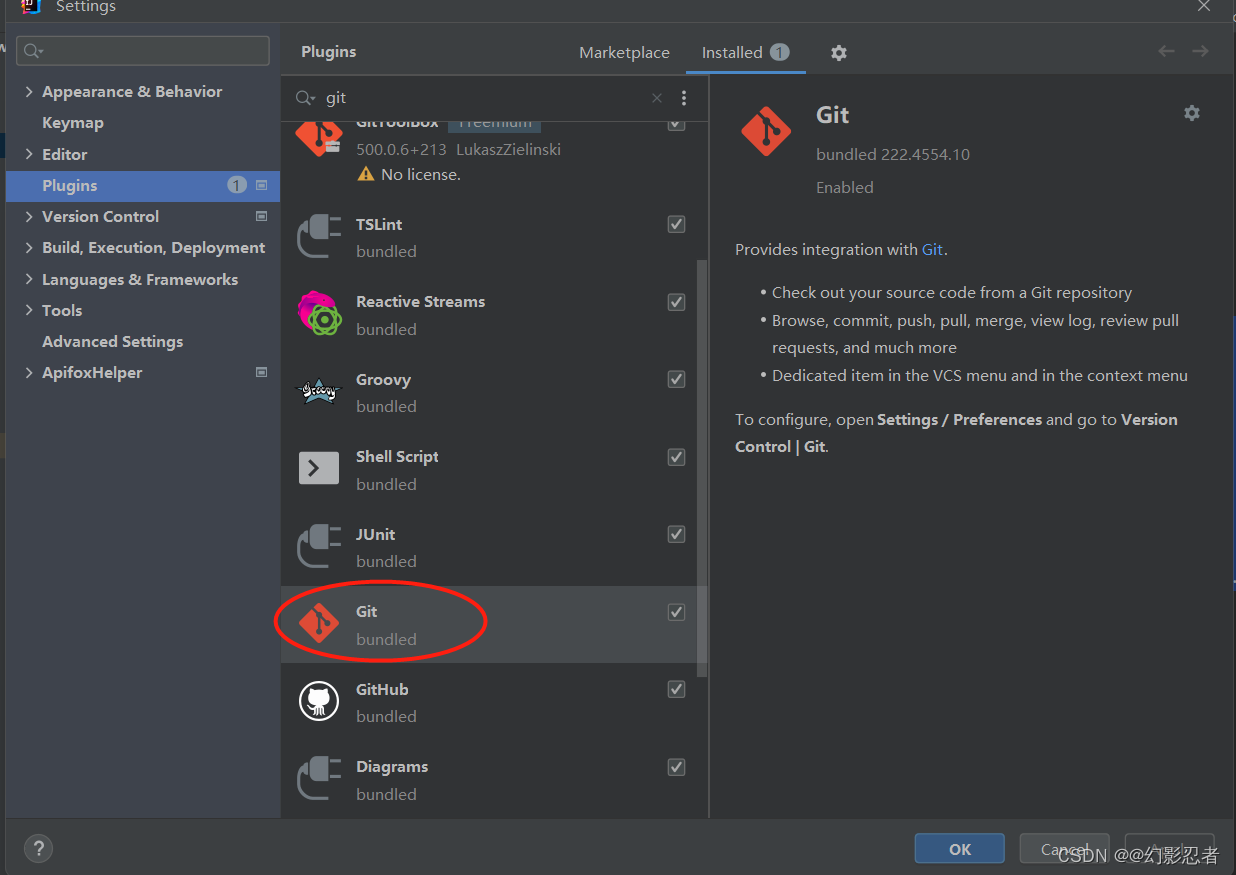
Task: Expand Appearance & Behavior settings node
Action: tap(29, 91)
